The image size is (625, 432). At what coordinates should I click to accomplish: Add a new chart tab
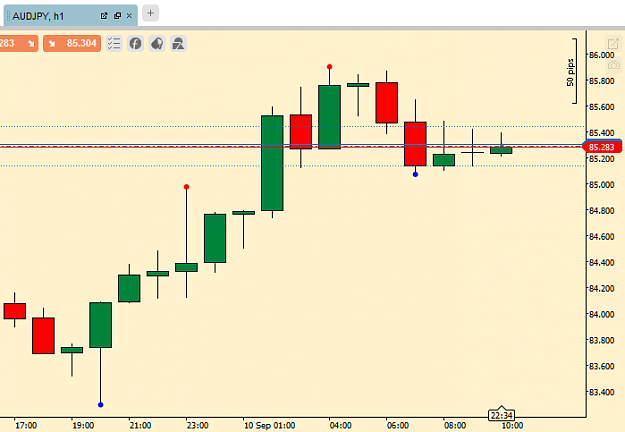pyautogui.click(x=150, y=13)
